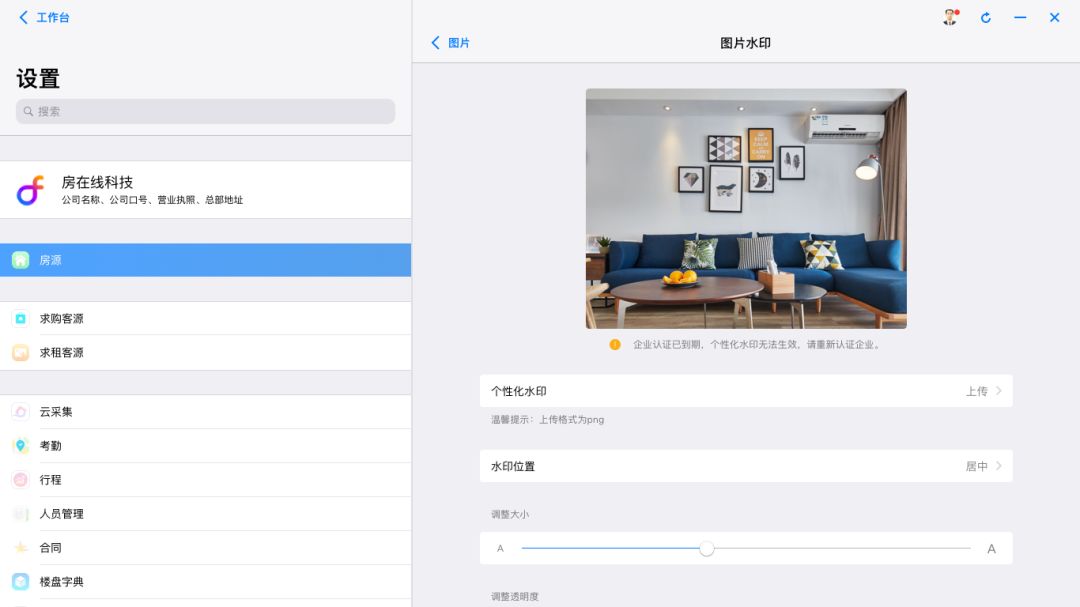Click the back chevron beside 图片
The width and height of the screenshot is (1080, 607).
tap(435, 43)
